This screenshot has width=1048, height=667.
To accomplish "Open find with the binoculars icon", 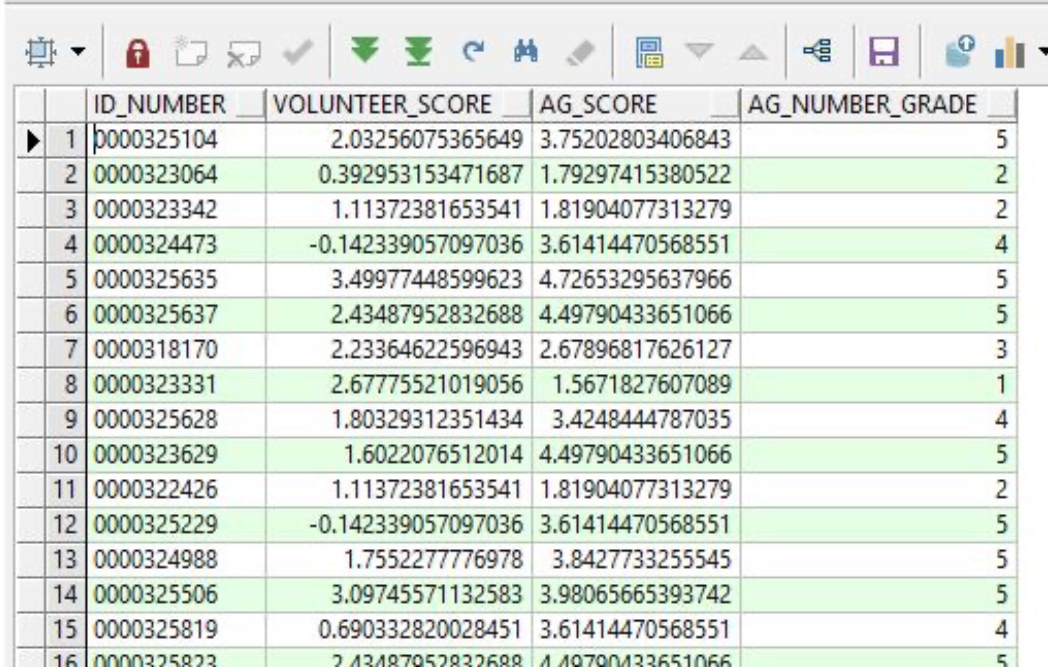I will (526, 51).
